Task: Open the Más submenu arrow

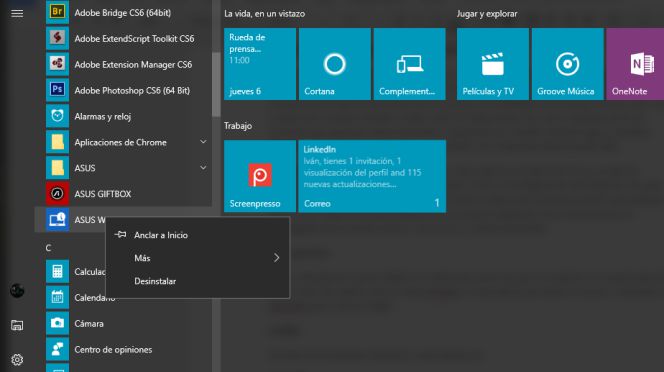Action: click(x=277, y=258)
